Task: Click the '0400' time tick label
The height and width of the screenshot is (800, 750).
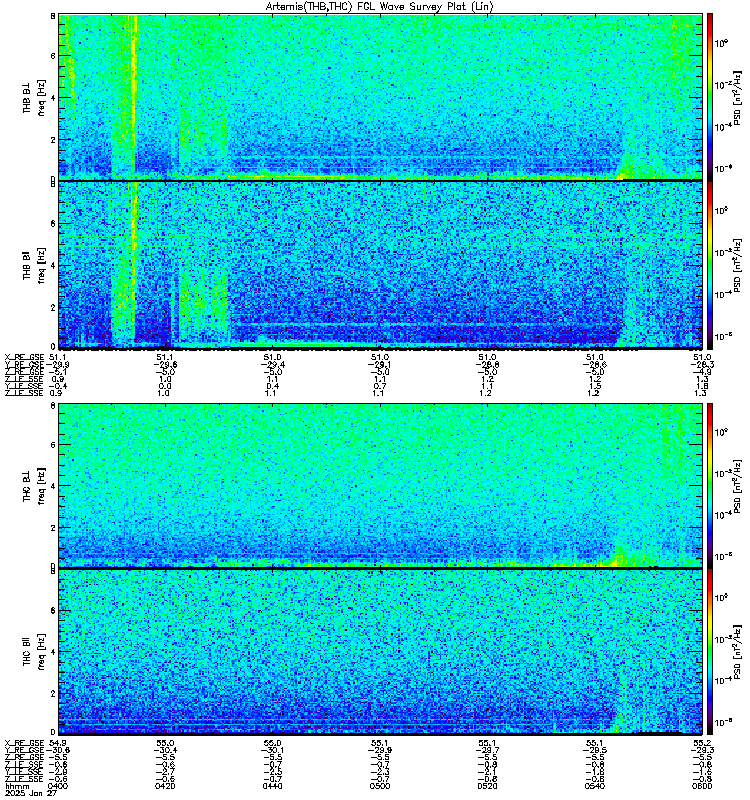Action: 57,786
